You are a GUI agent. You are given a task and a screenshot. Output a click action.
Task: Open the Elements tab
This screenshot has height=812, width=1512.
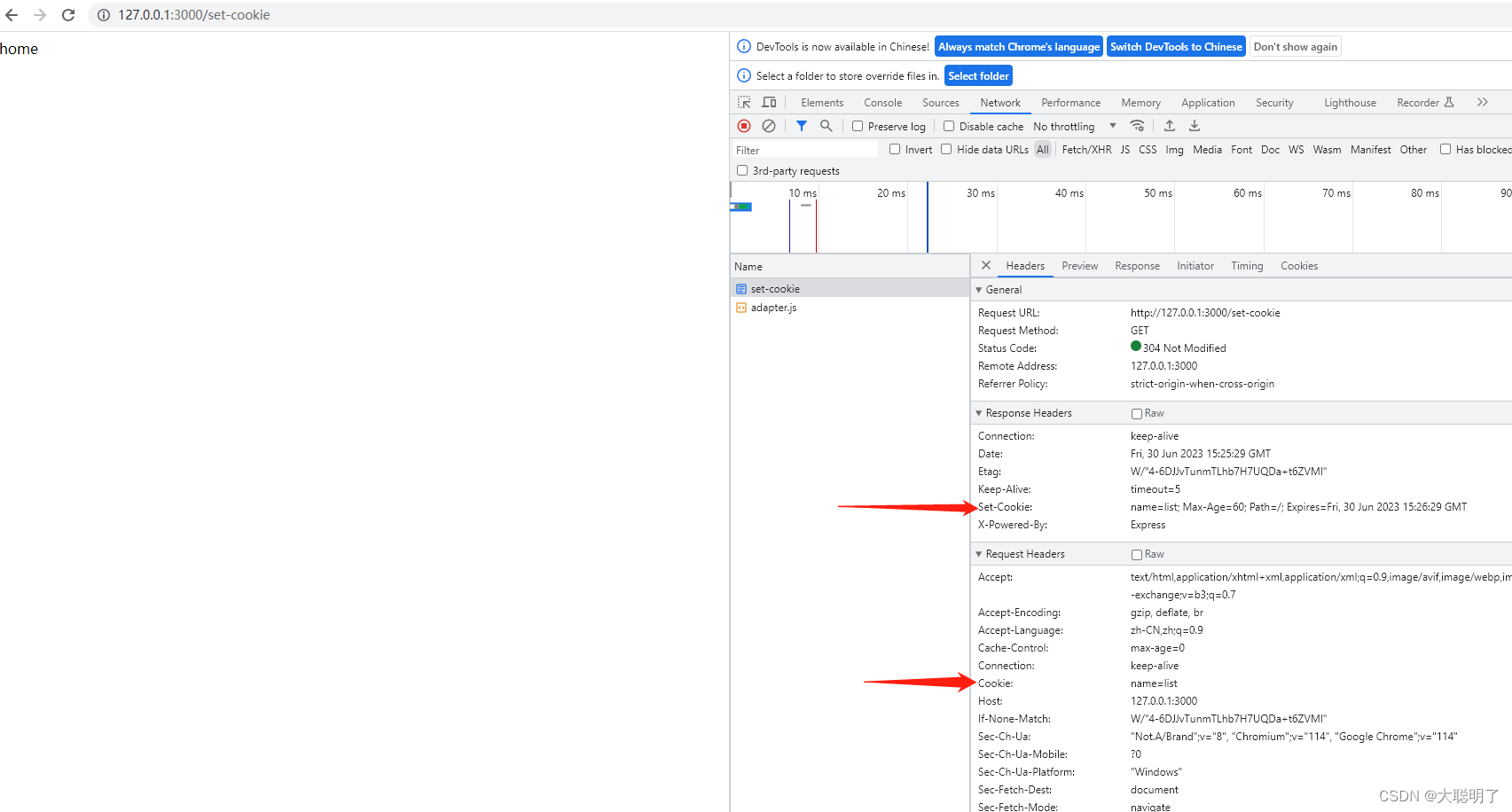point(822,103)
